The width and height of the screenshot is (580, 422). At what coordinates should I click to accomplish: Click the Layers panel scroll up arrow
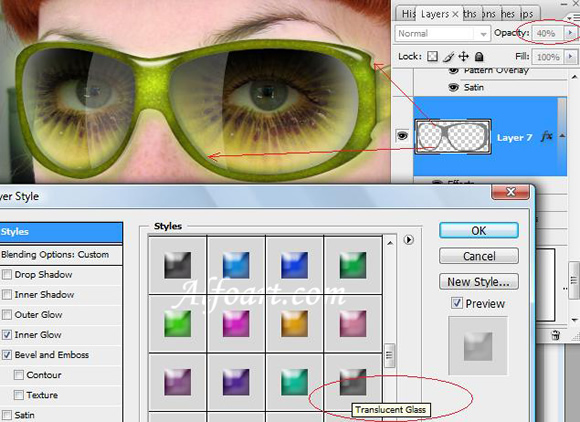click(x=574, y=77)
